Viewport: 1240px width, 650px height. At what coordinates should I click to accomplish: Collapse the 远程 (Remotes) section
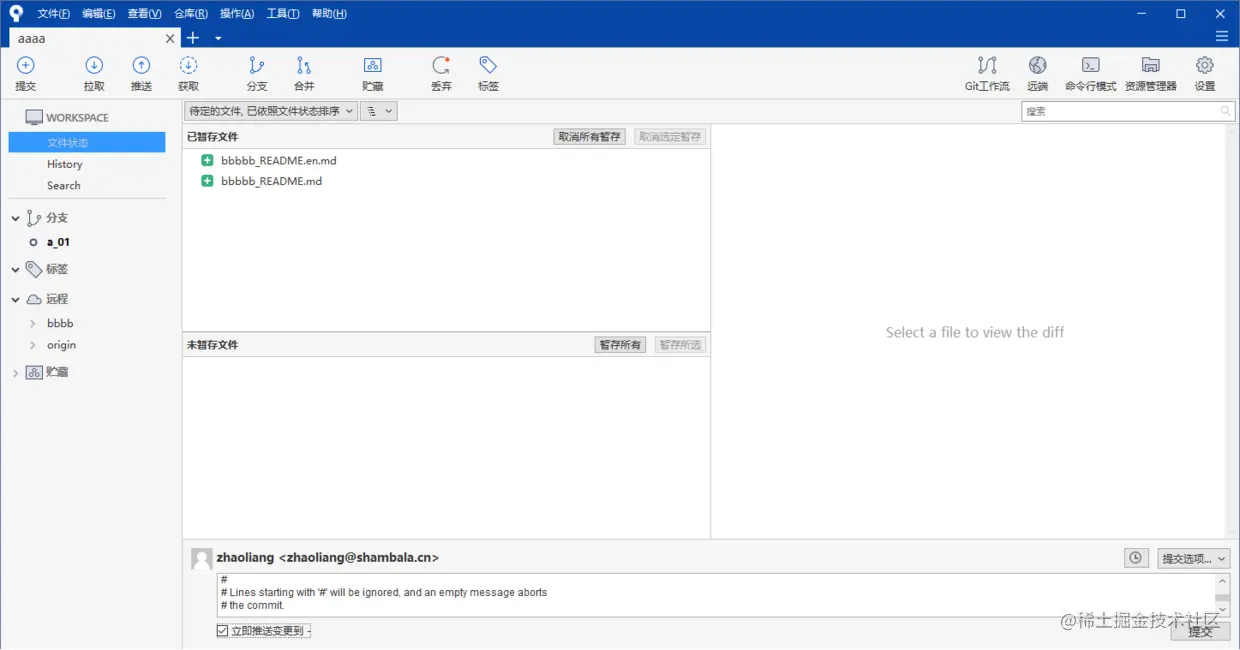[15, 299]
